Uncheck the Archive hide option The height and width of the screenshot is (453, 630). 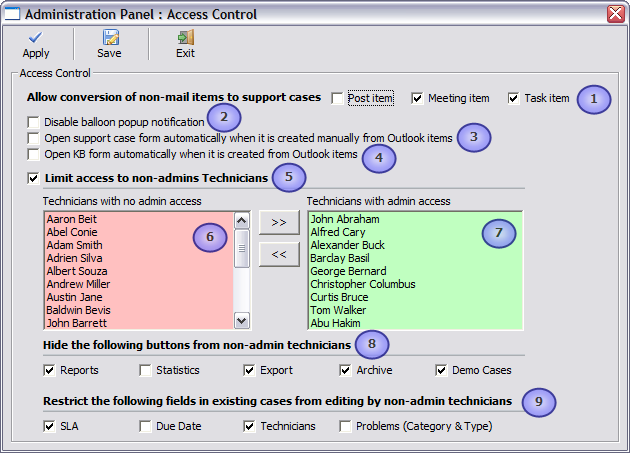tap(345, 370)
